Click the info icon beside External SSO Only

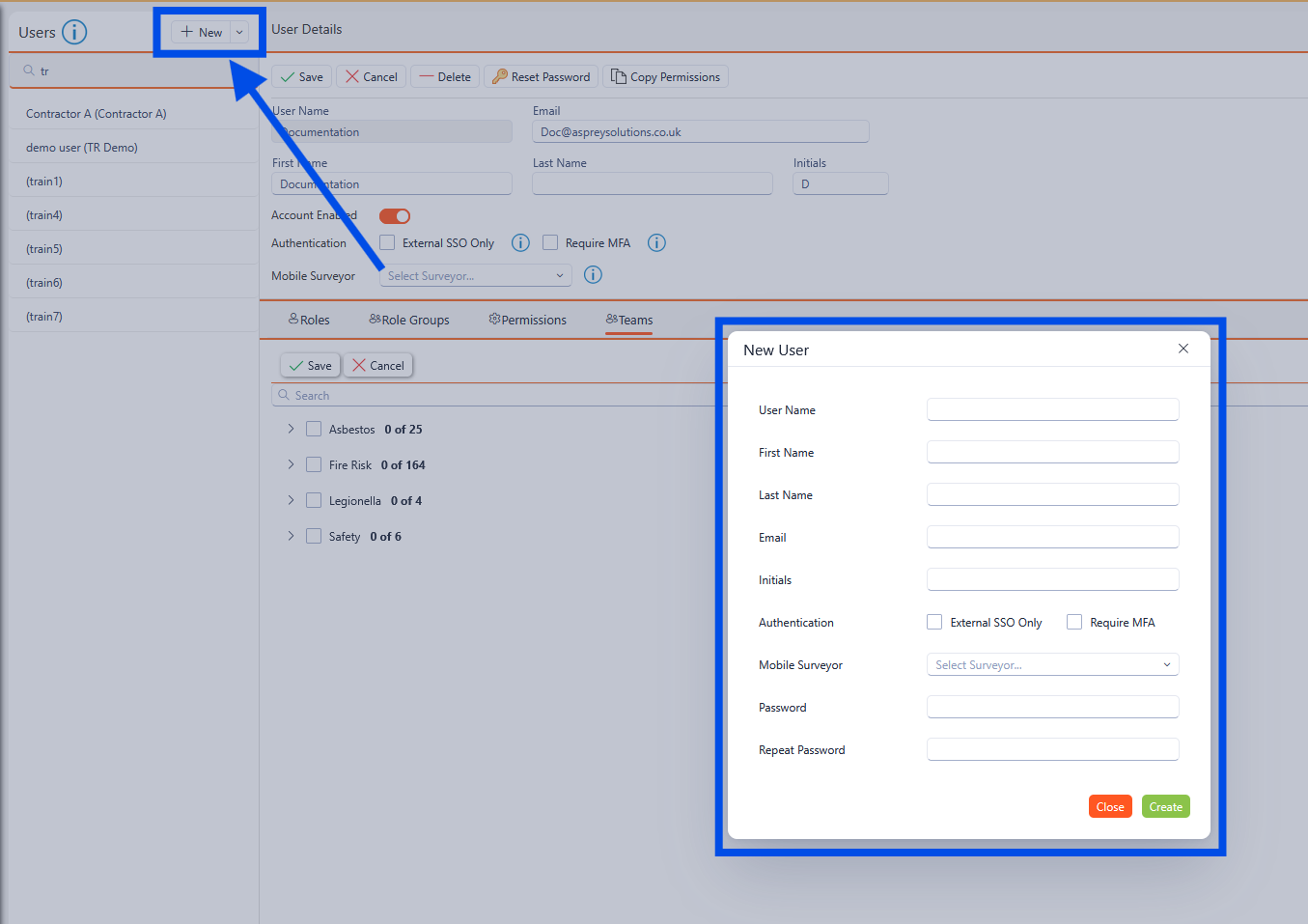520,243
